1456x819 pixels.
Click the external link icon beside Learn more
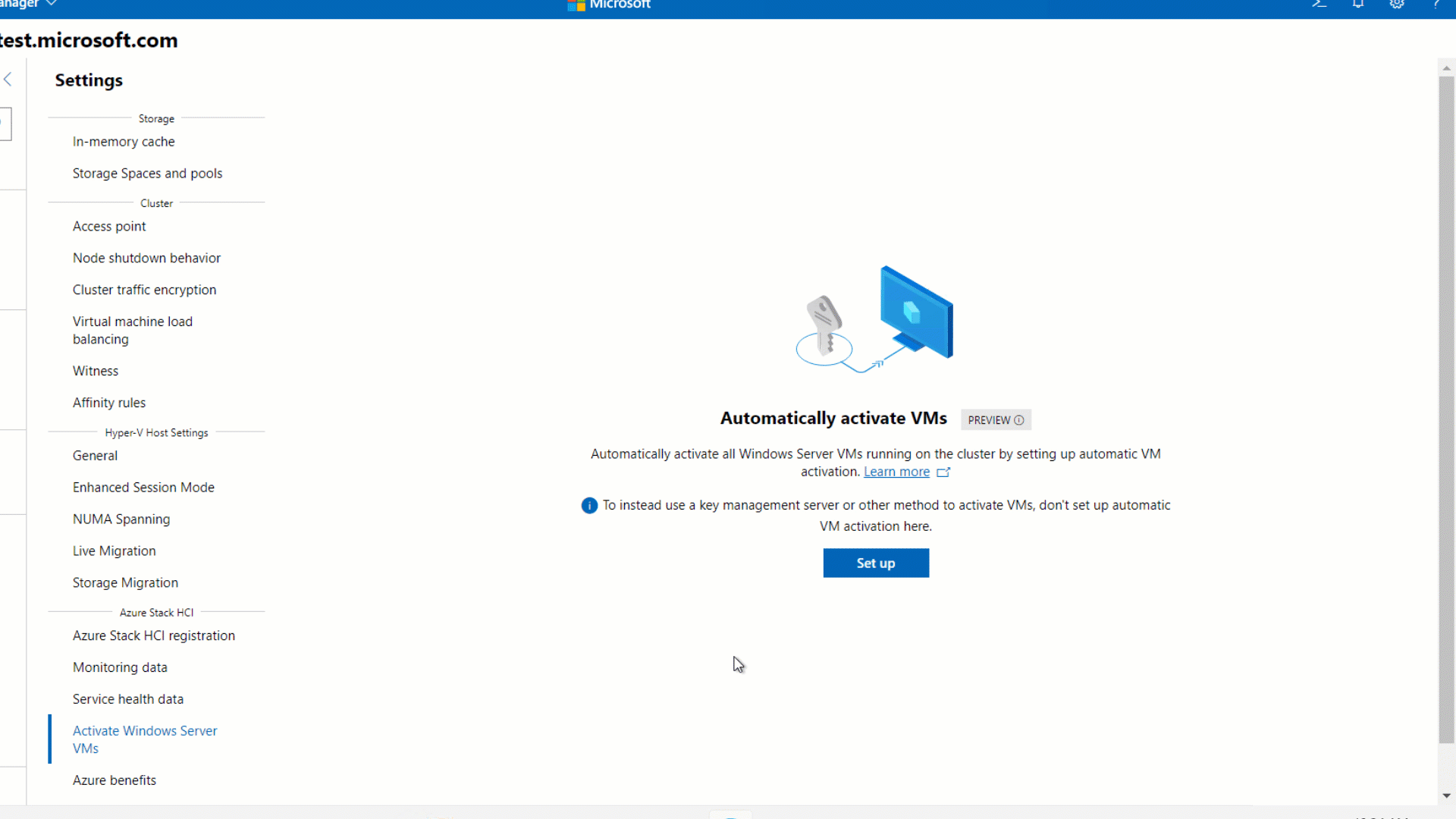943,472
